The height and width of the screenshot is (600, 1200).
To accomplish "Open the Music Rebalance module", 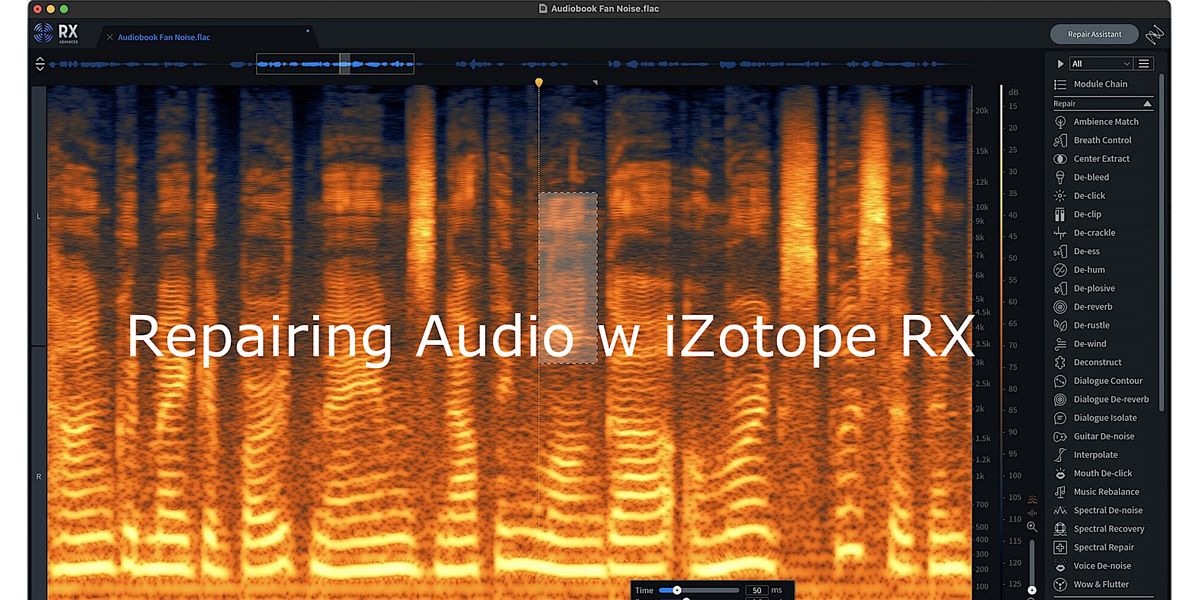I will (x=1097, y=492).
